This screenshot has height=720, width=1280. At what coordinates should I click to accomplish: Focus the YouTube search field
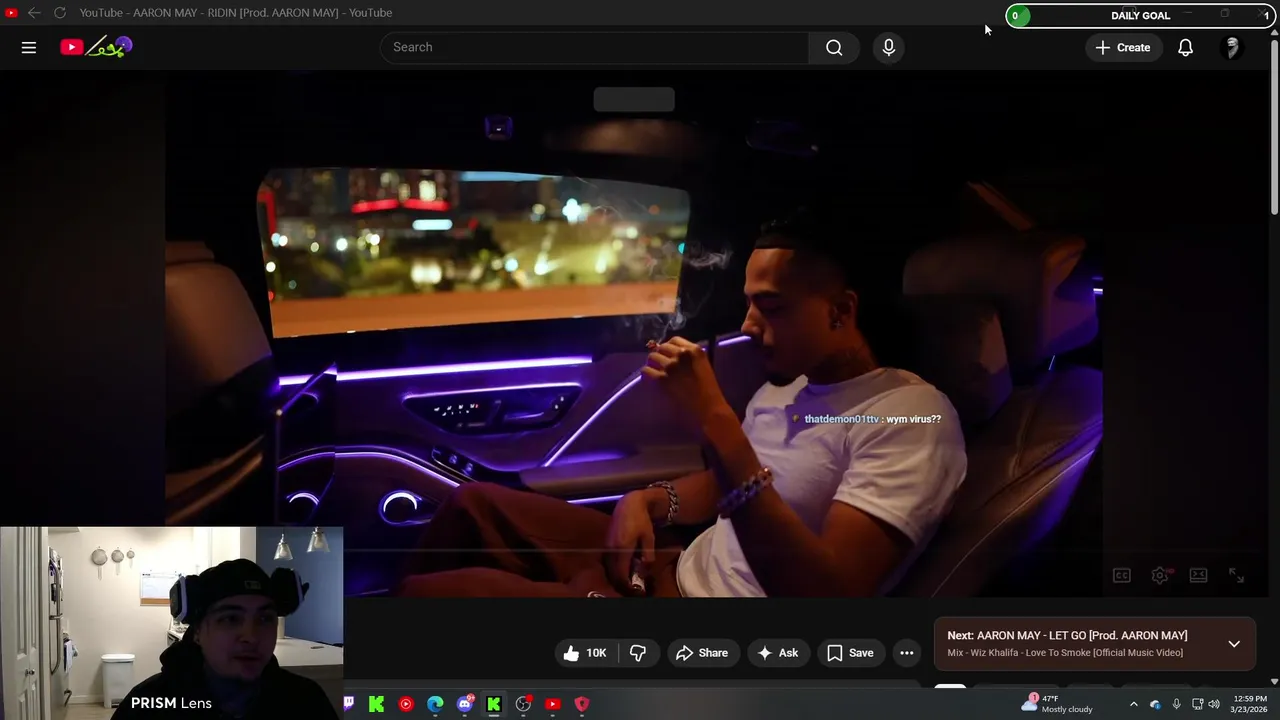594,47
